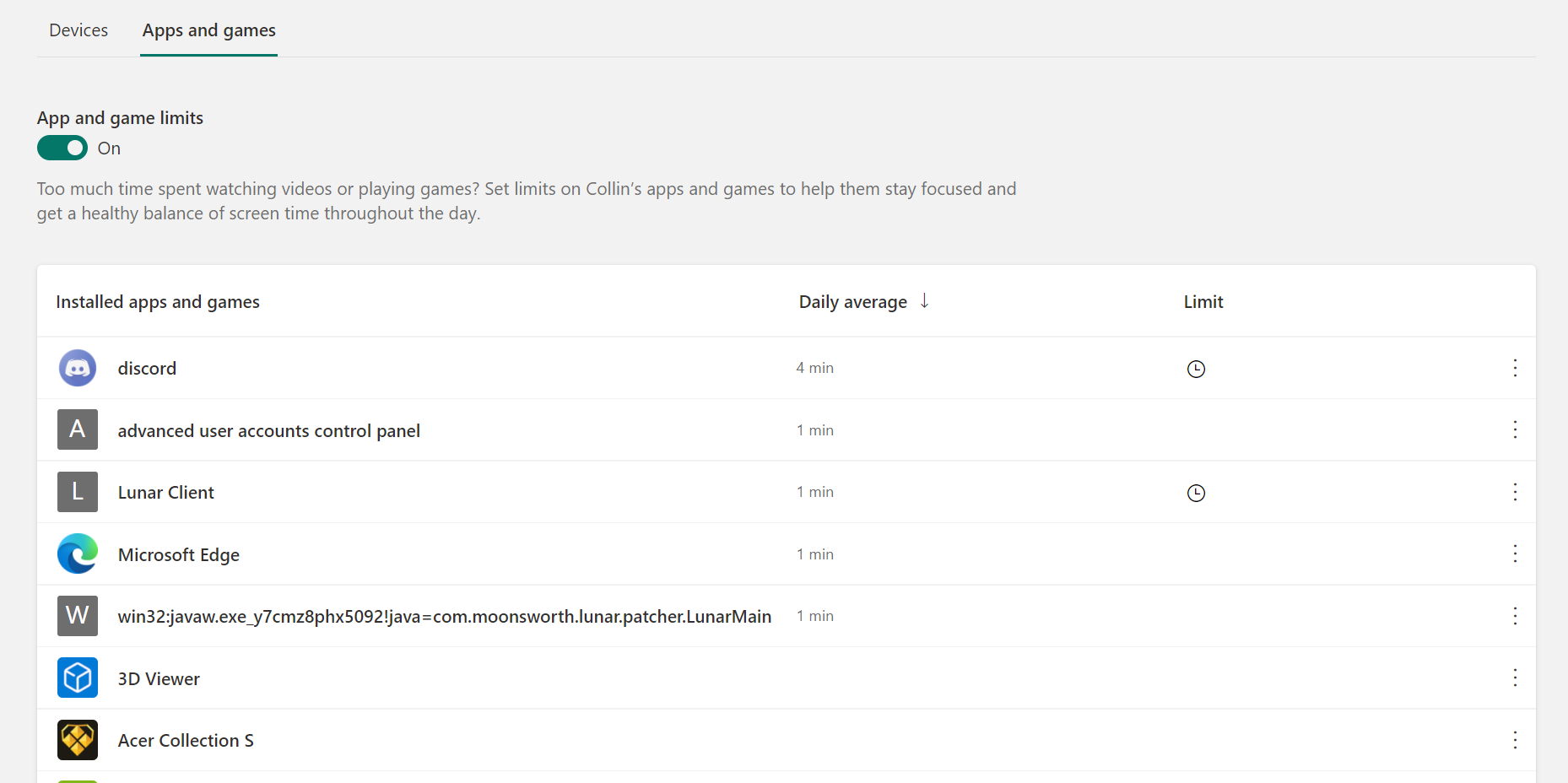Click the advanced user accounts 'A' icon

pos(78,429)
